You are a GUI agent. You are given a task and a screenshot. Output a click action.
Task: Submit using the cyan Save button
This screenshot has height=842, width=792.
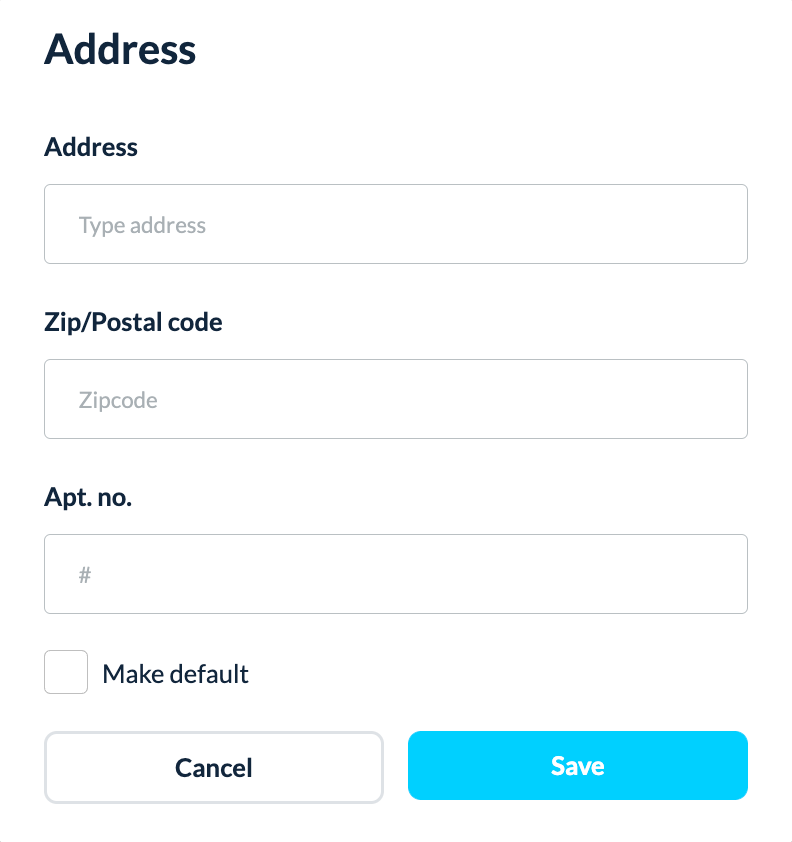coord(577,766)
